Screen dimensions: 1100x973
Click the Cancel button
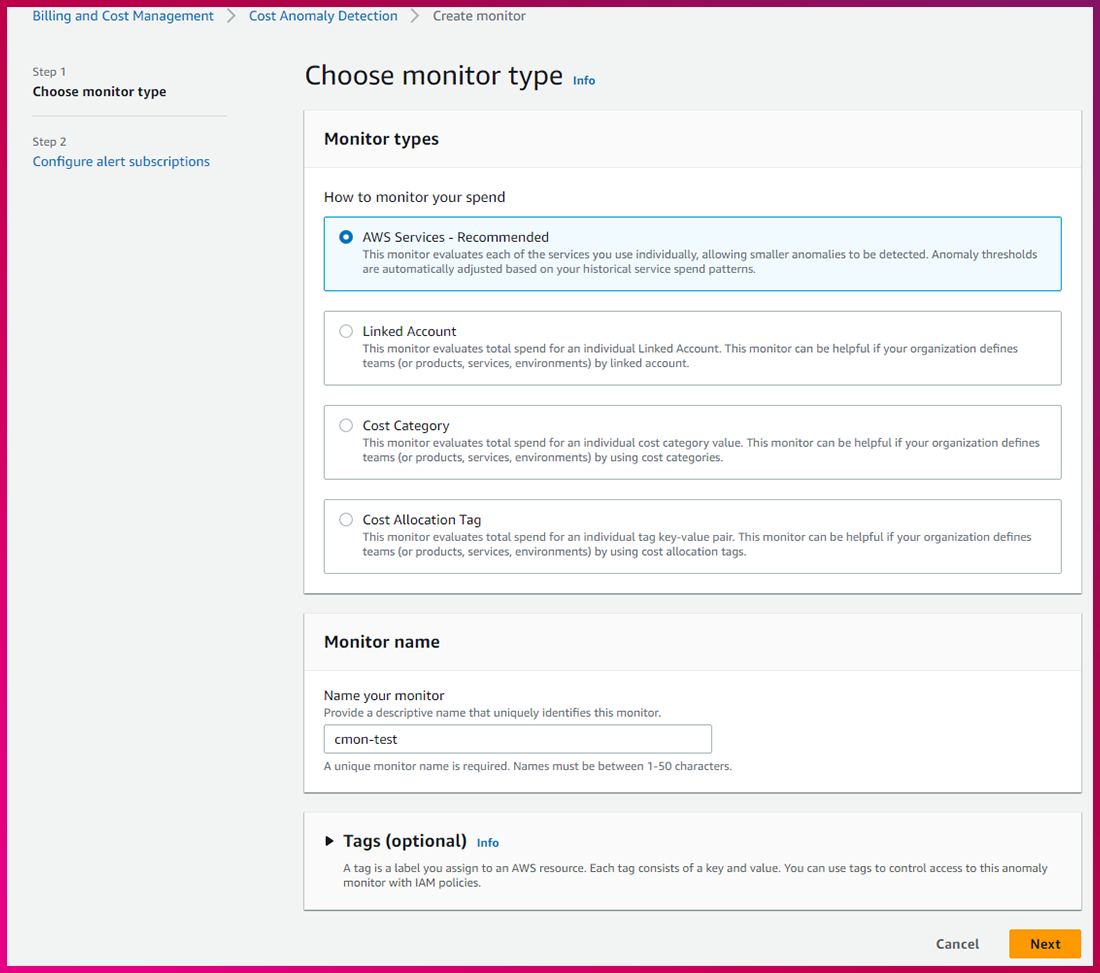point(957,944)
